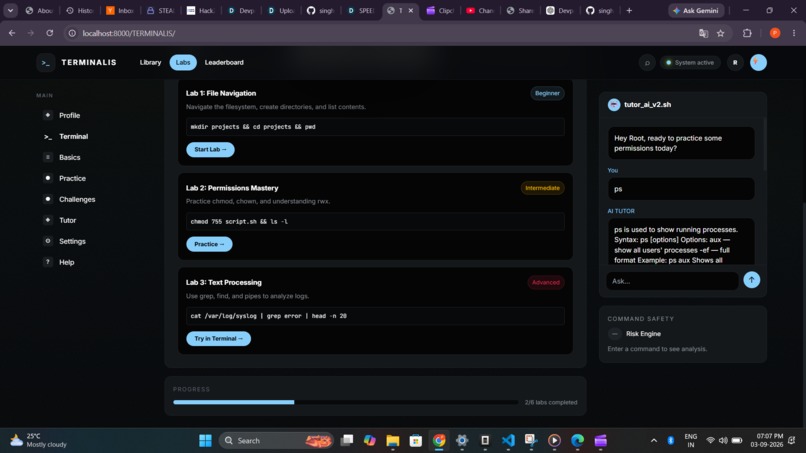Open Task View on the taskbar
This screenshot has height=453, width=806.
[347, 441]
